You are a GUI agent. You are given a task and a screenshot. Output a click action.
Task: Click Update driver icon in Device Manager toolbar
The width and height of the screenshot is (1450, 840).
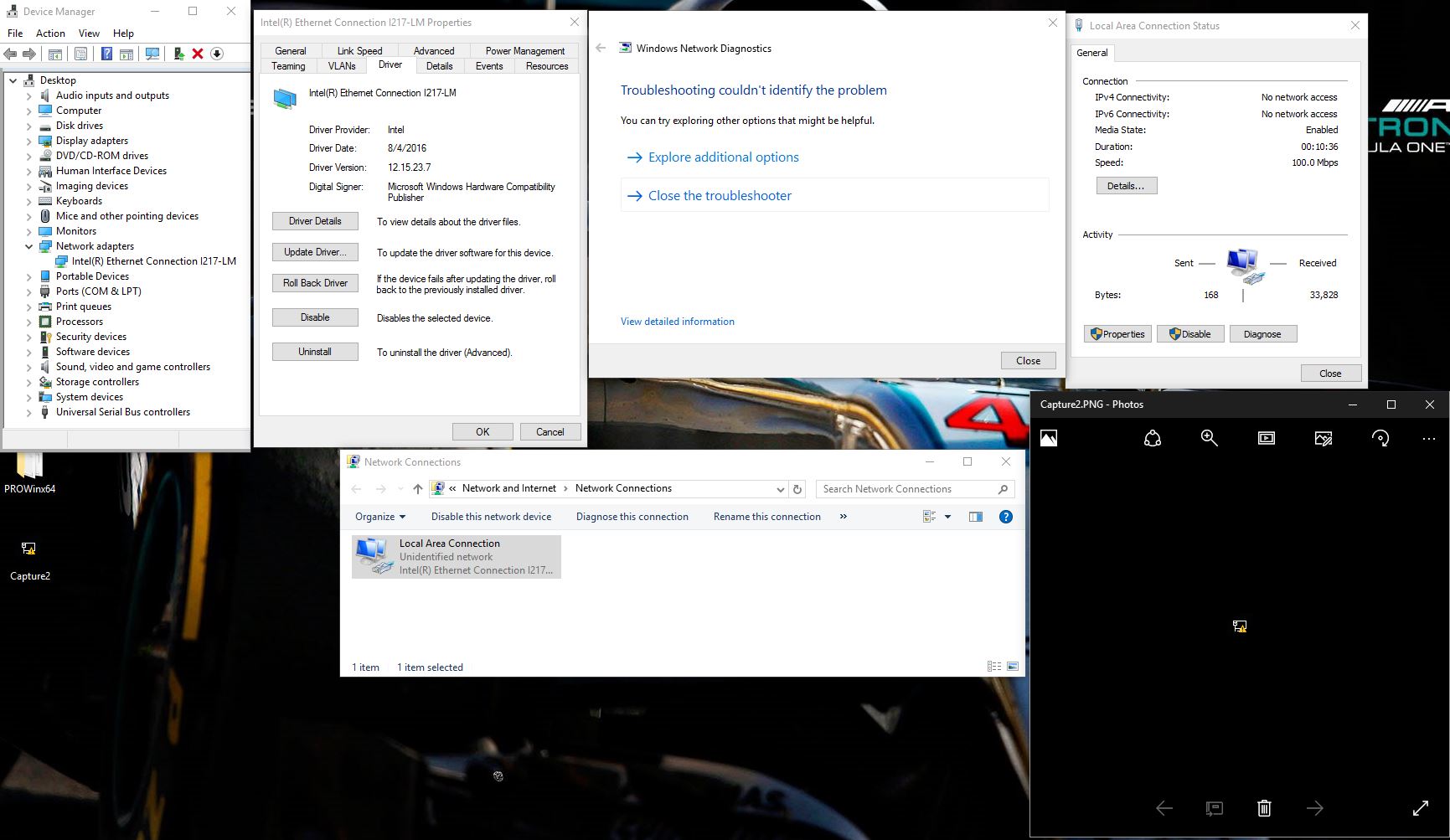click(x=178, y=54)
